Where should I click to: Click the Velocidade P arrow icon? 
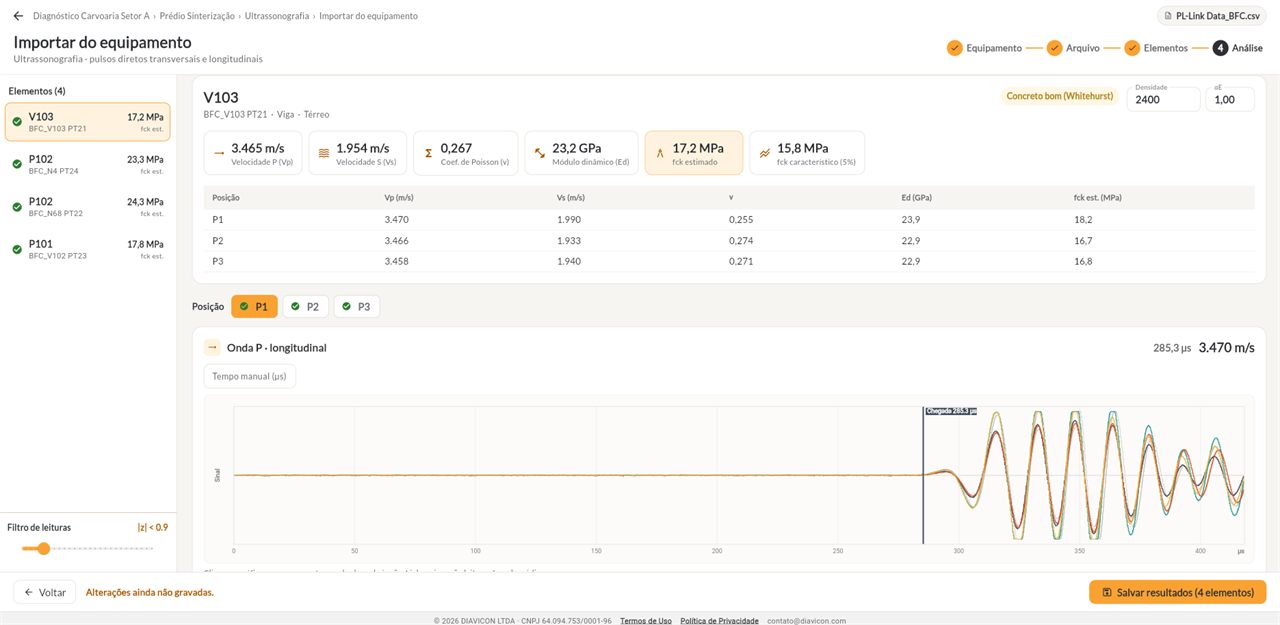(x=219, y=153)
